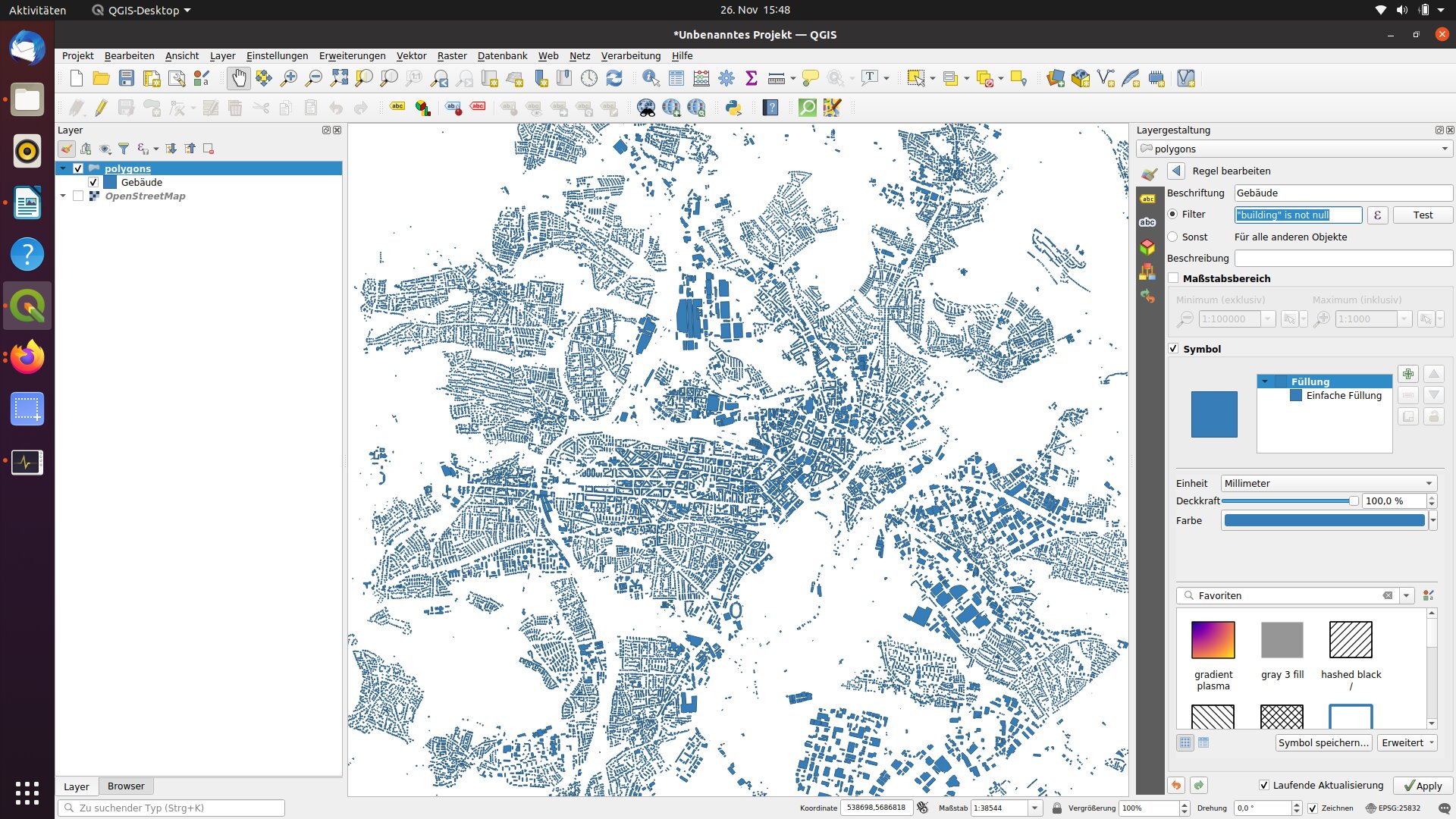The width and height of the screenshot is (1456, 819).
Task: Click the Test filter button
Action: point(1423,215)
